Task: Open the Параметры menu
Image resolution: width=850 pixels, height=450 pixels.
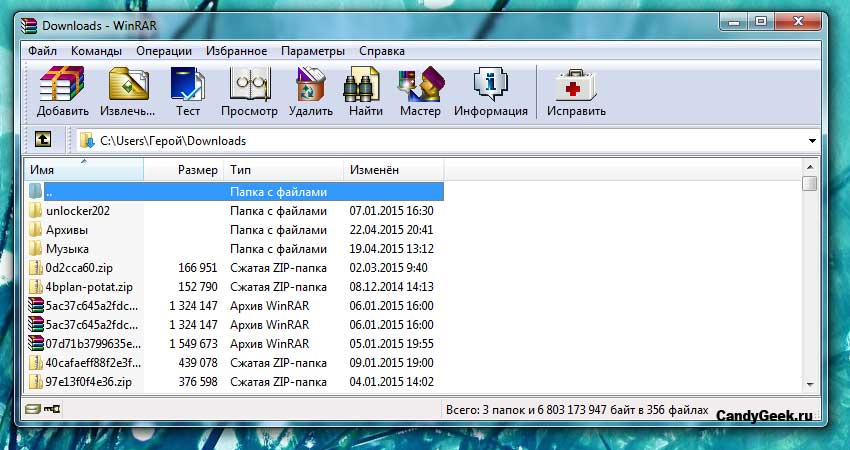Action: tap(313, 51)
